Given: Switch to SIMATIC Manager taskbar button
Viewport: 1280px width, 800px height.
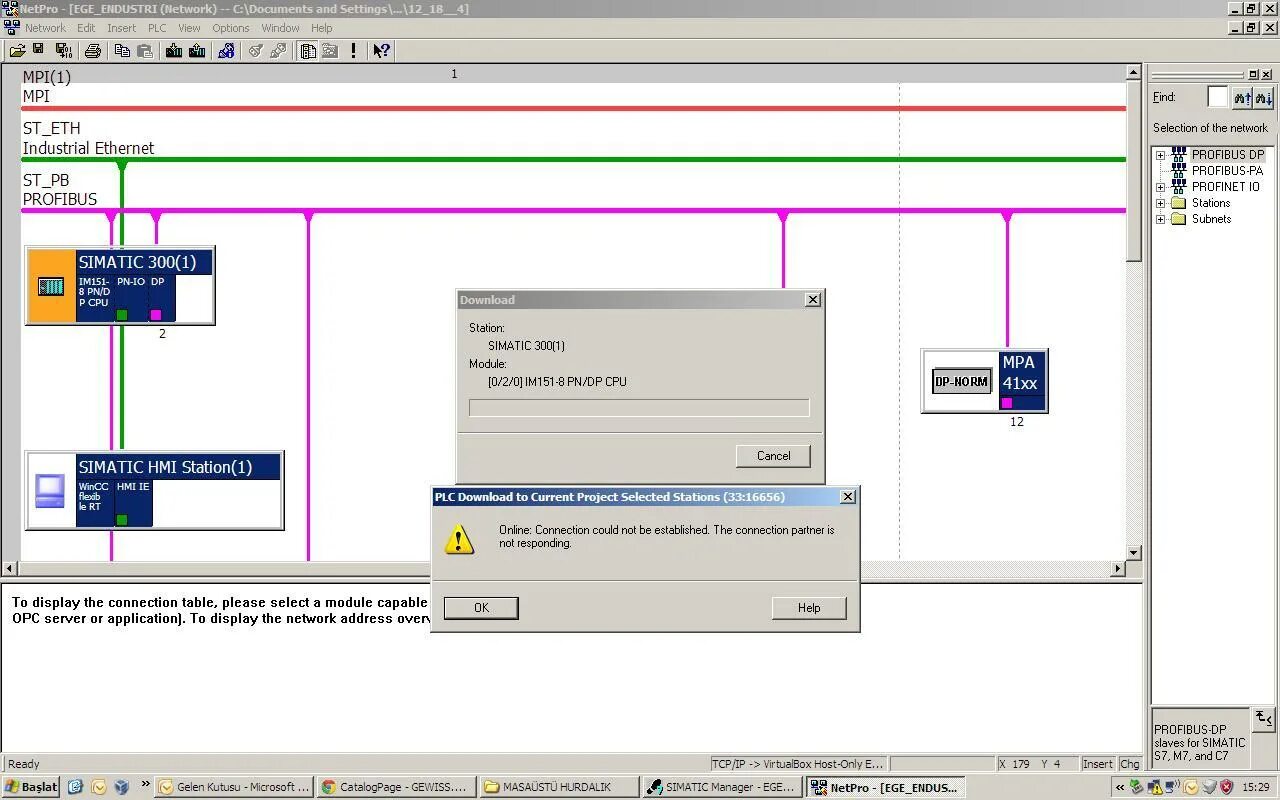Looking at the screenshot, I should 722,787.
